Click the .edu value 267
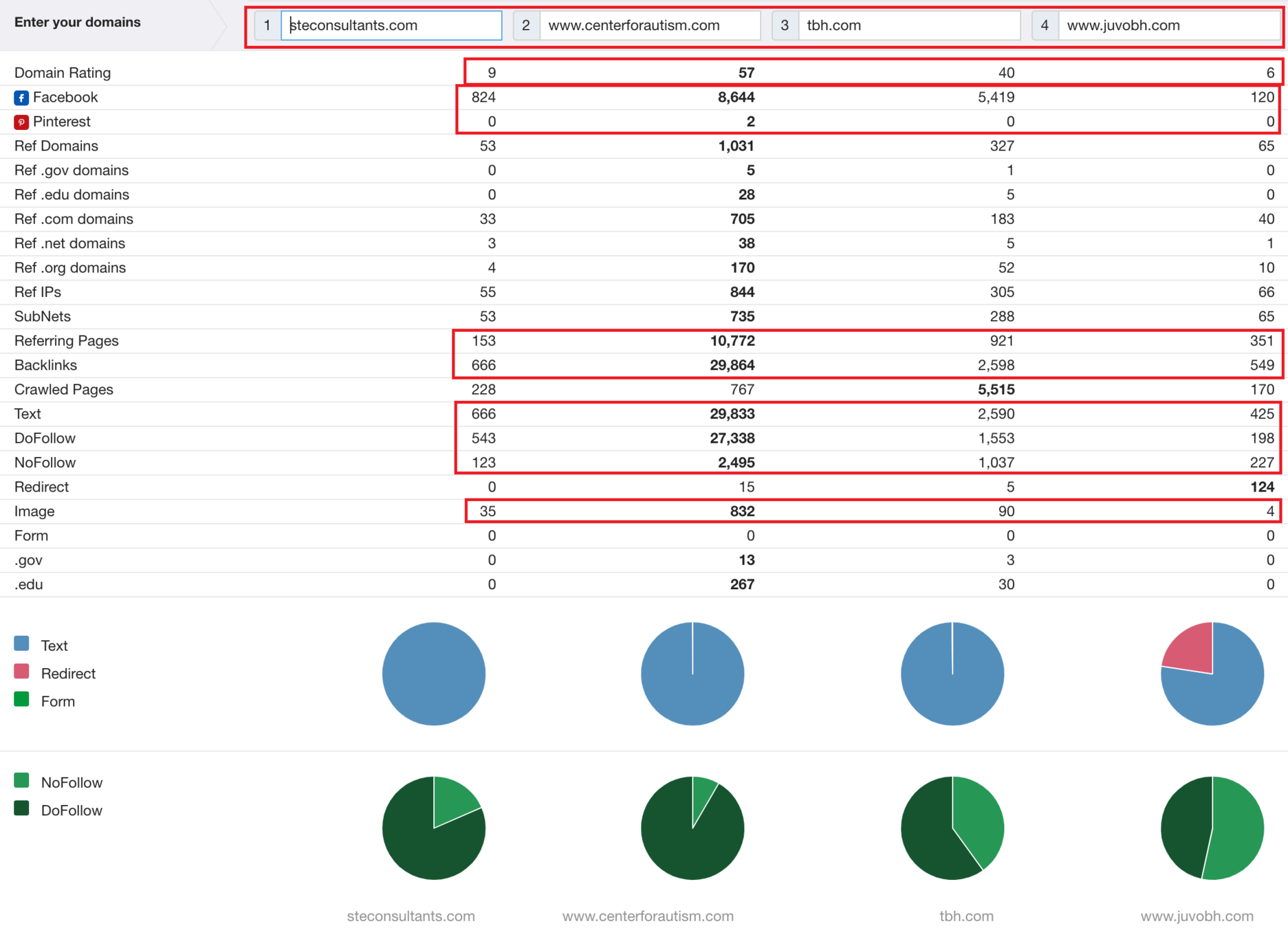 [x=742, y=584]
